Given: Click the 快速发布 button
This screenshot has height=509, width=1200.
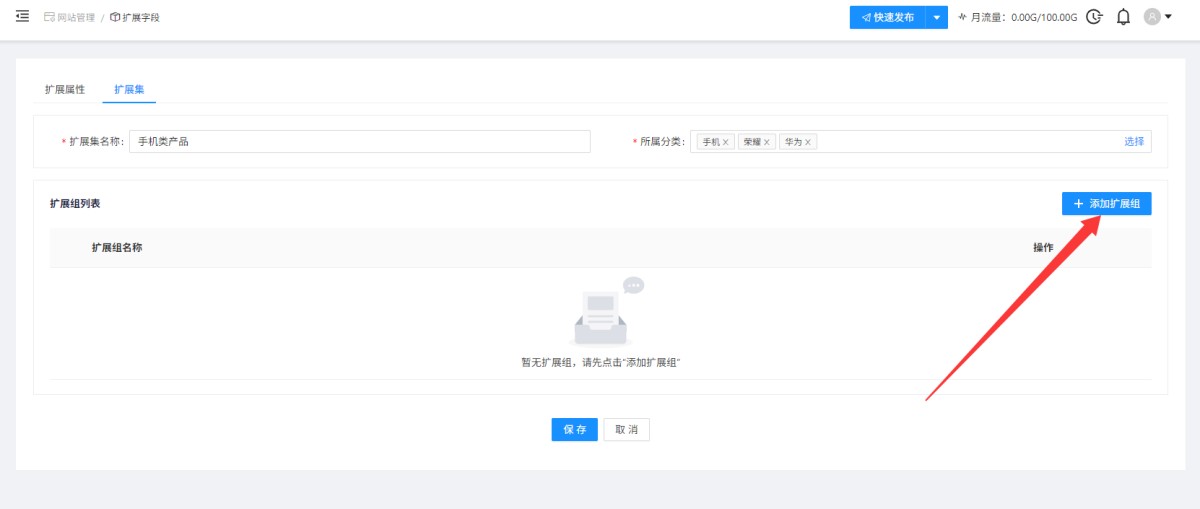Looking at the screenshot, I should click(x=887, y=17).
